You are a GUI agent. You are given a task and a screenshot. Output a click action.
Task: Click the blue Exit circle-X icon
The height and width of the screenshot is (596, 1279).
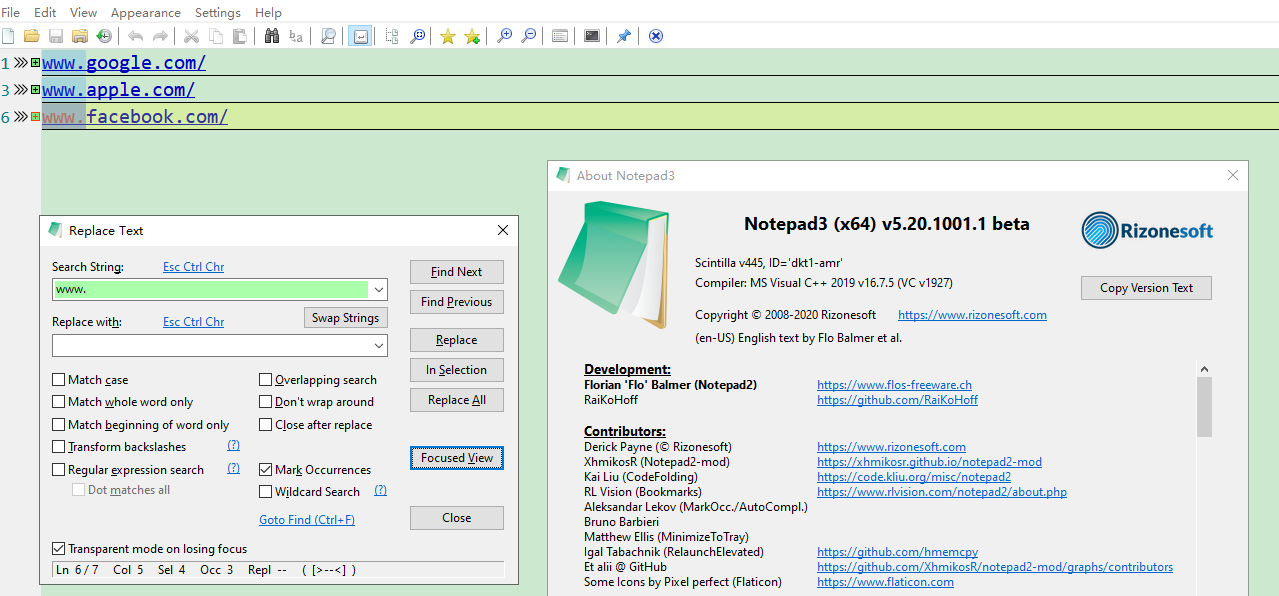tap(655, 36)
